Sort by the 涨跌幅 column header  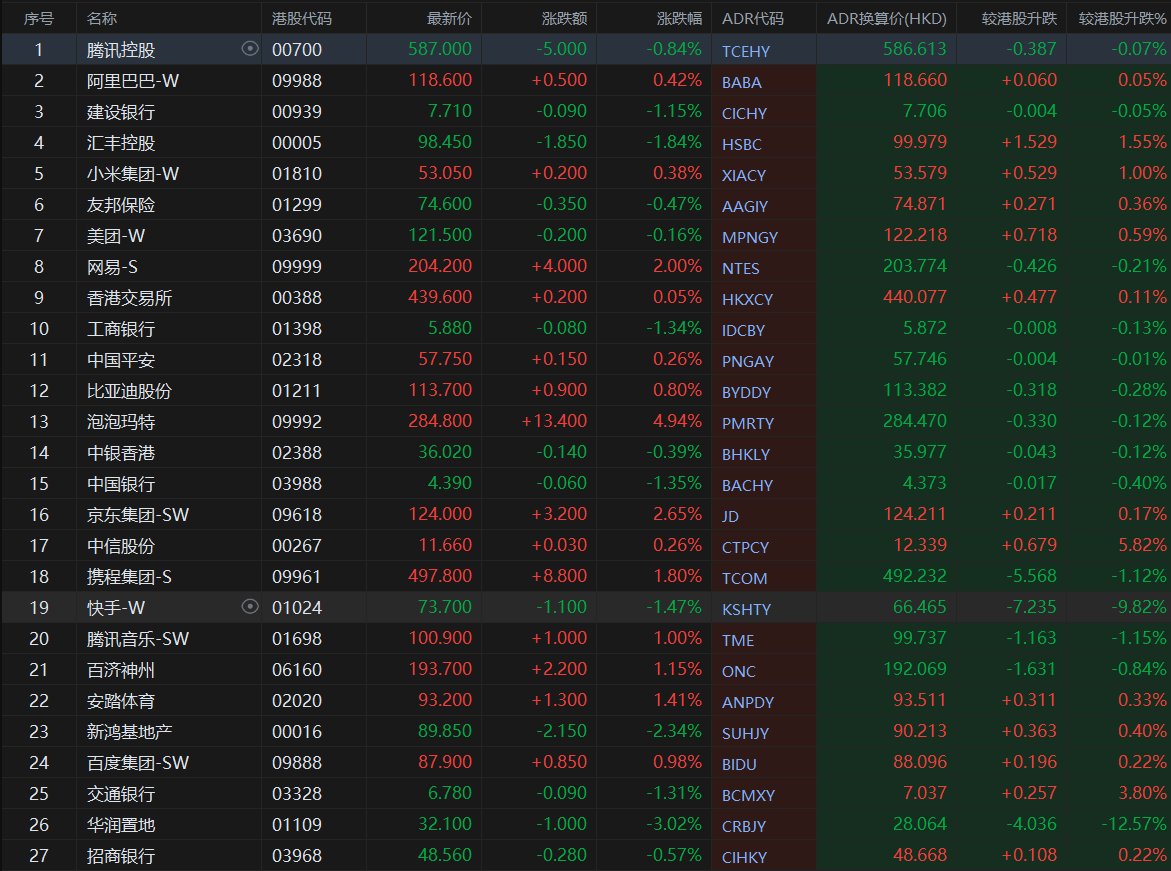[x=679, y=19]
